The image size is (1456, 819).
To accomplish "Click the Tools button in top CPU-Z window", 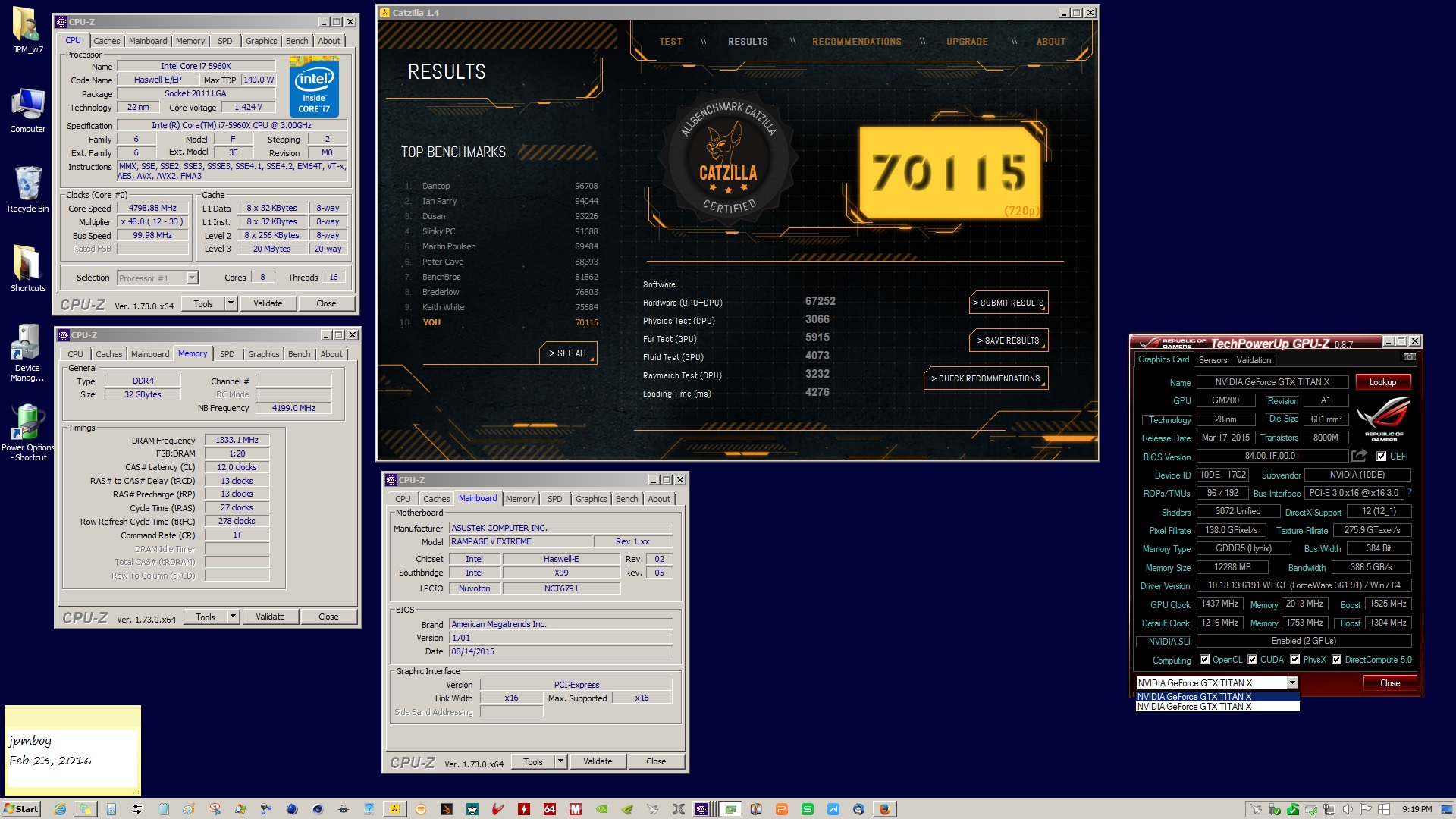I will [x=203, y=303].
